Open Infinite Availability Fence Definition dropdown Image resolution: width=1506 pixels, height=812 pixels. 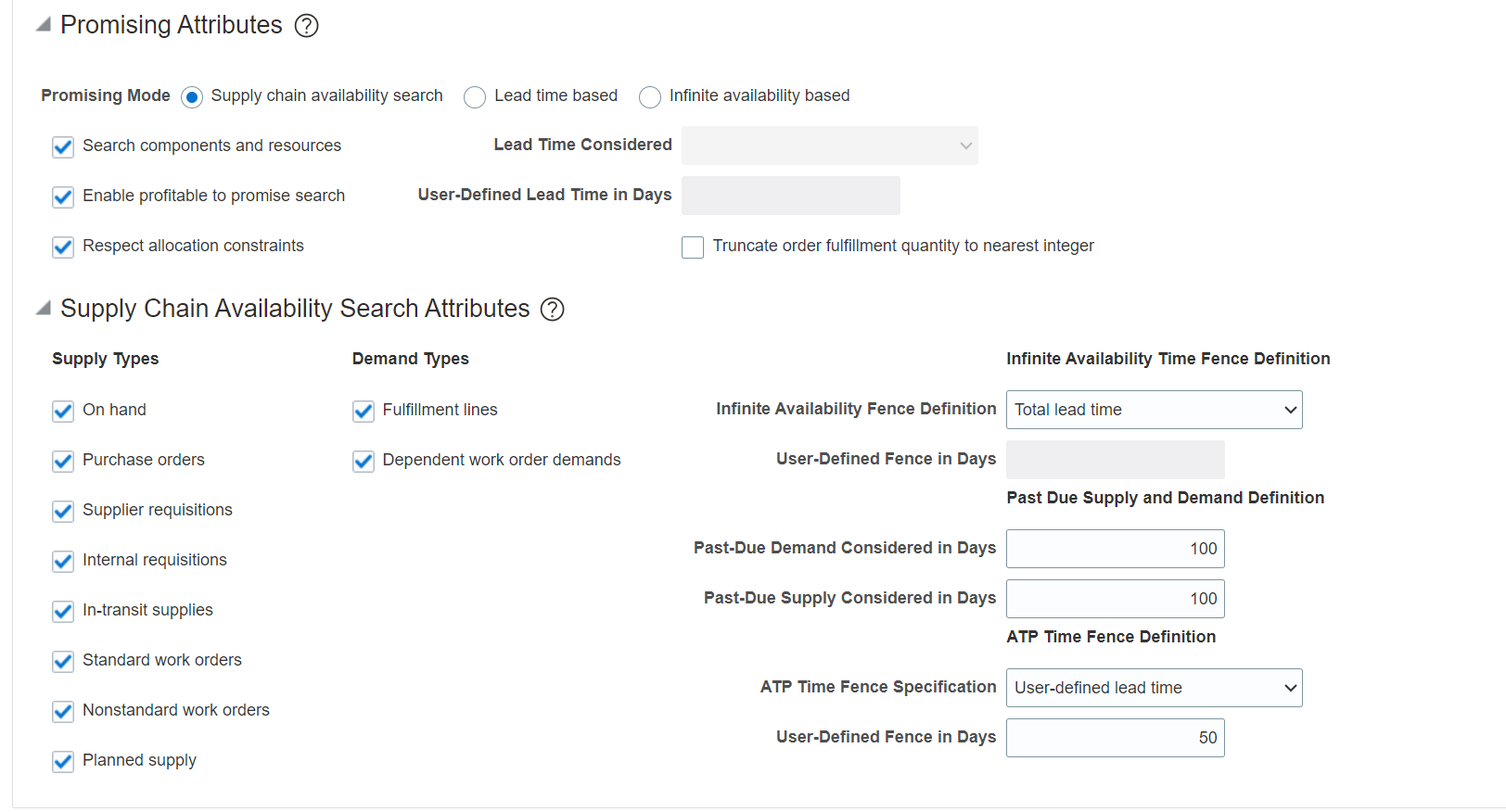point(1154,410)
